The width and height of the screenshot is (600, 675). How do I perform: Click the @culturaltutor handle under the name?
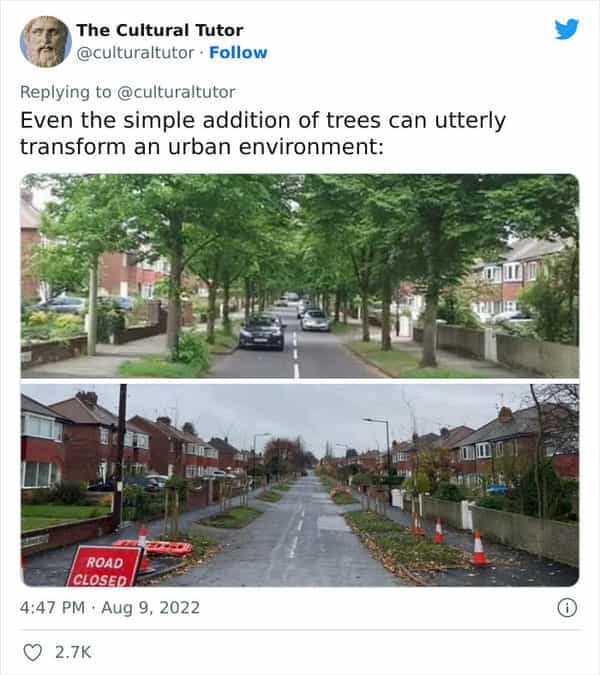click(x=135, y=53)
